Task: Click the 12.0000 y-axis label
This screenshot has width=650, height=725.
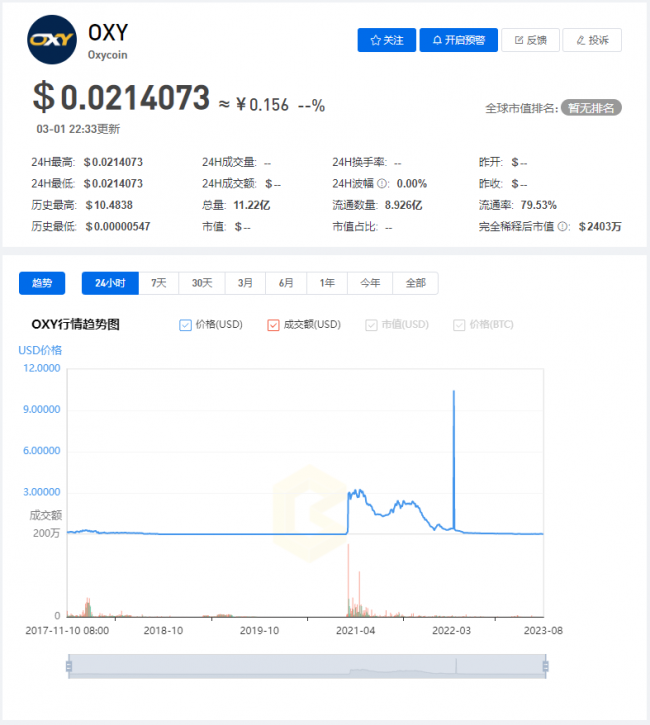Action: point(42,368)
